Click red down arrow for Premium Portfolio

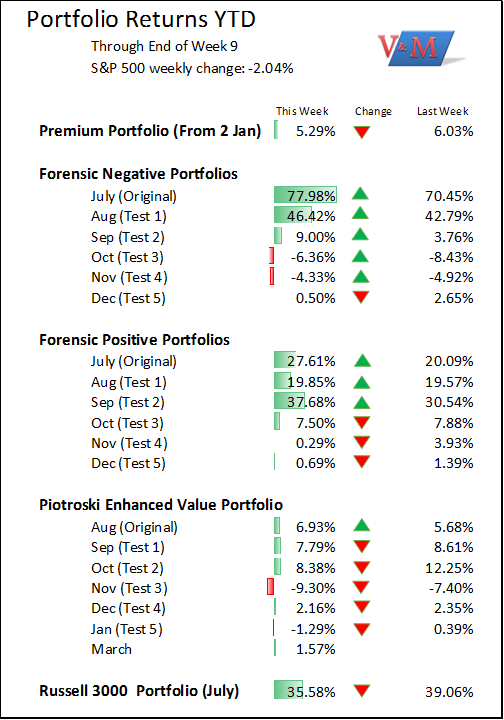pos(362,132)
